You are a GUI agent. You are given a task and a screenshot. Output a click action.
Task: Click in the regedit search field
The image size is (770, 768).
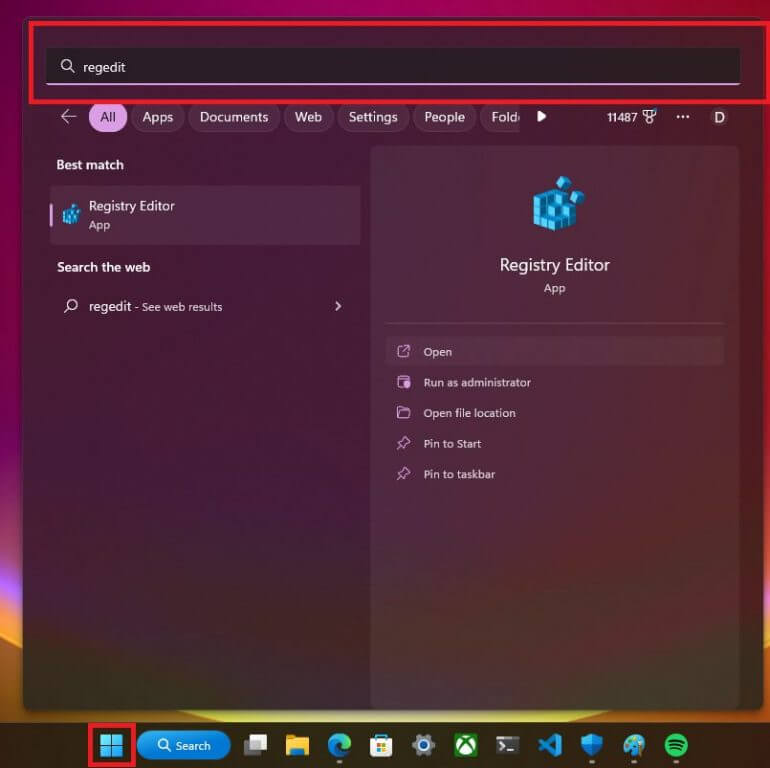[x=393, y=66]
